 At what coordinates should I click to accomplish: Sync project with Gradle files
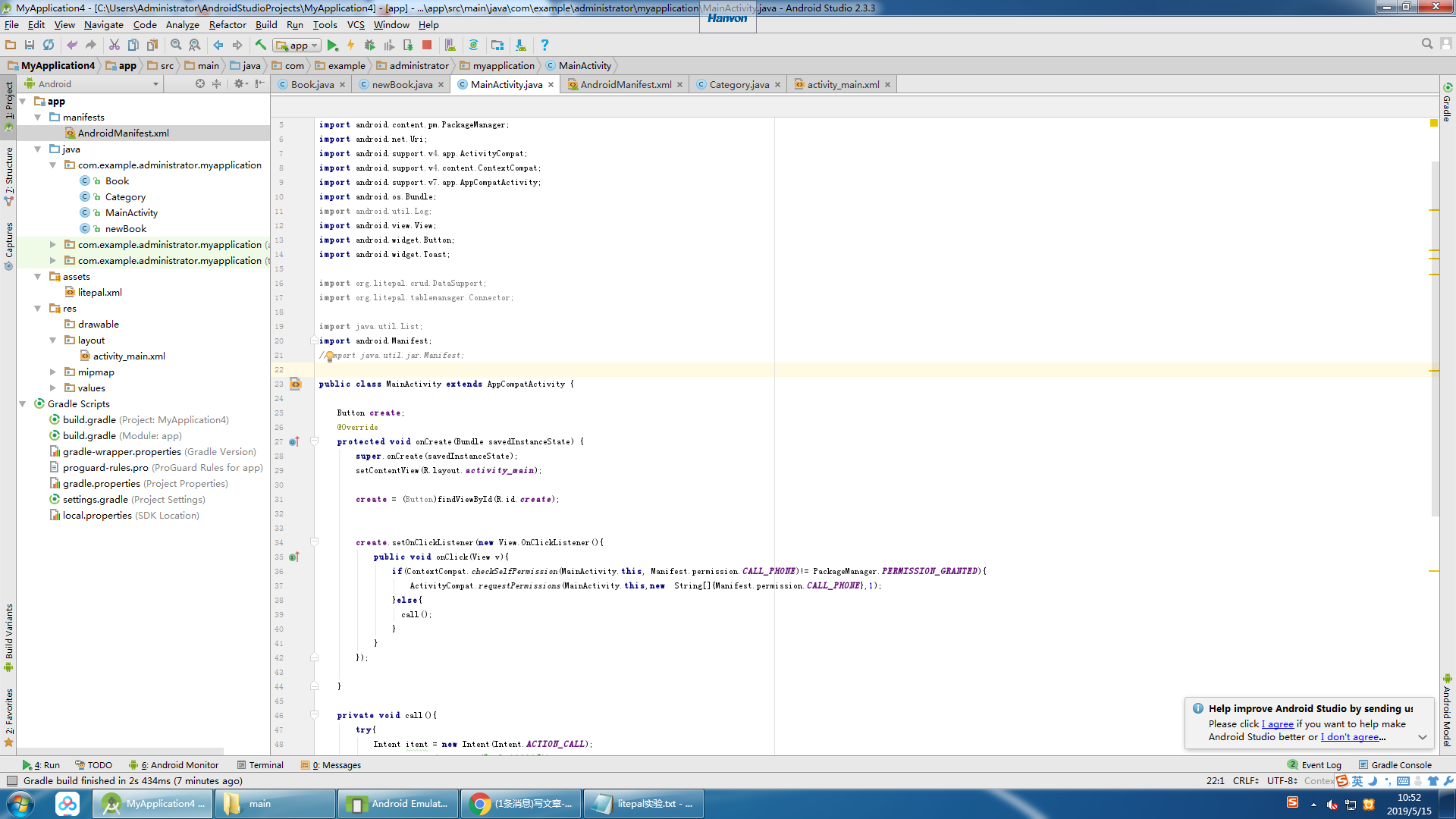[x=474, y=45]
